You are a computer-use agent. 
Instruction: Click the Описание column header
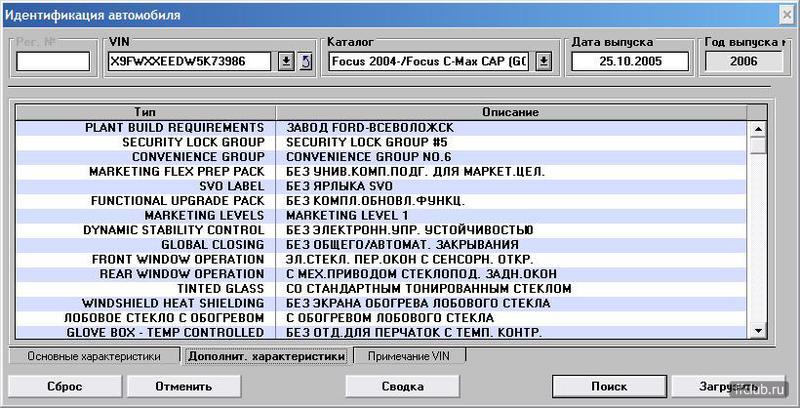click(x=511, y=112)
